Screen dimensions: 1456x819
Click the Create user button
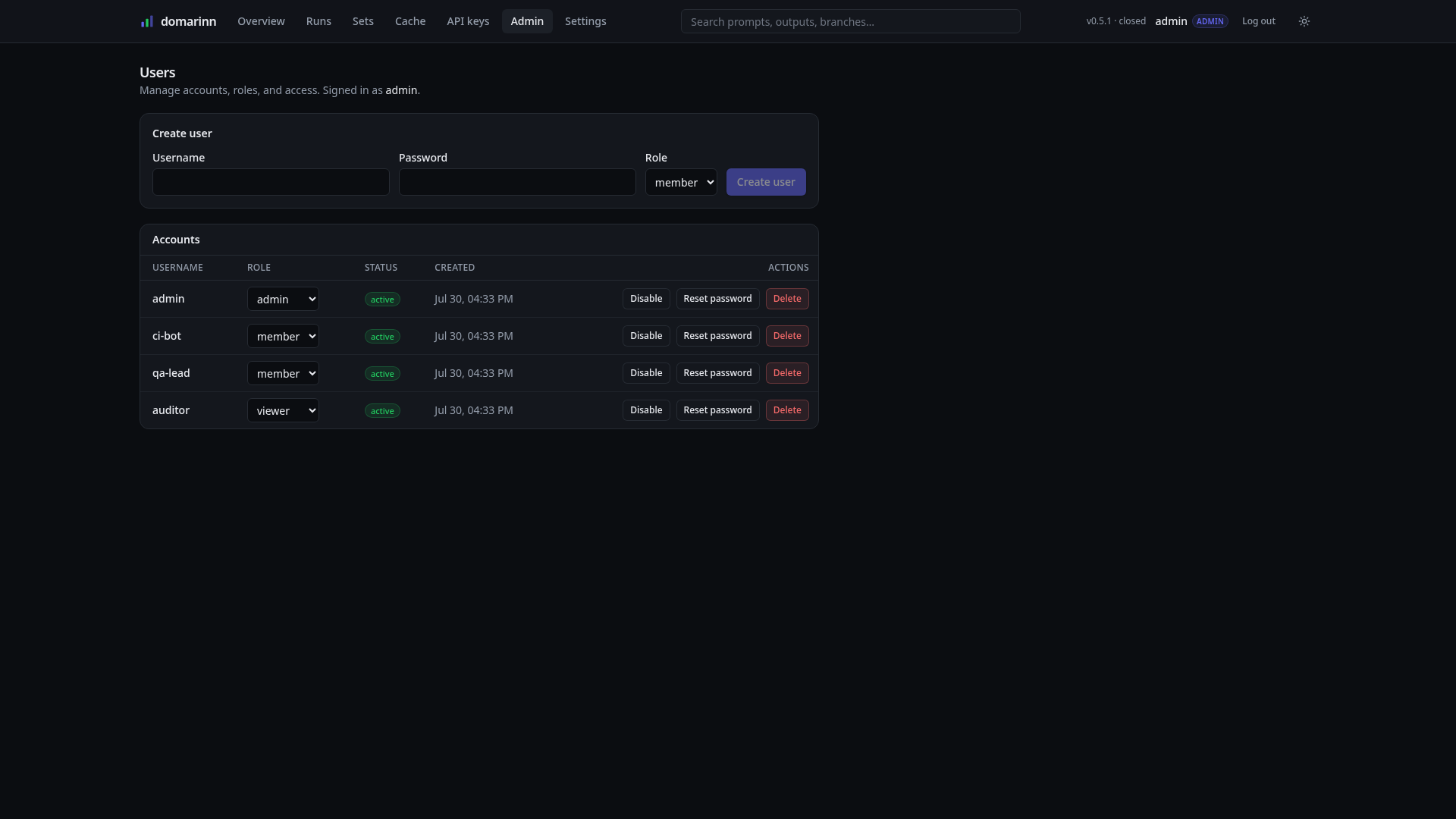click(766, 182)
